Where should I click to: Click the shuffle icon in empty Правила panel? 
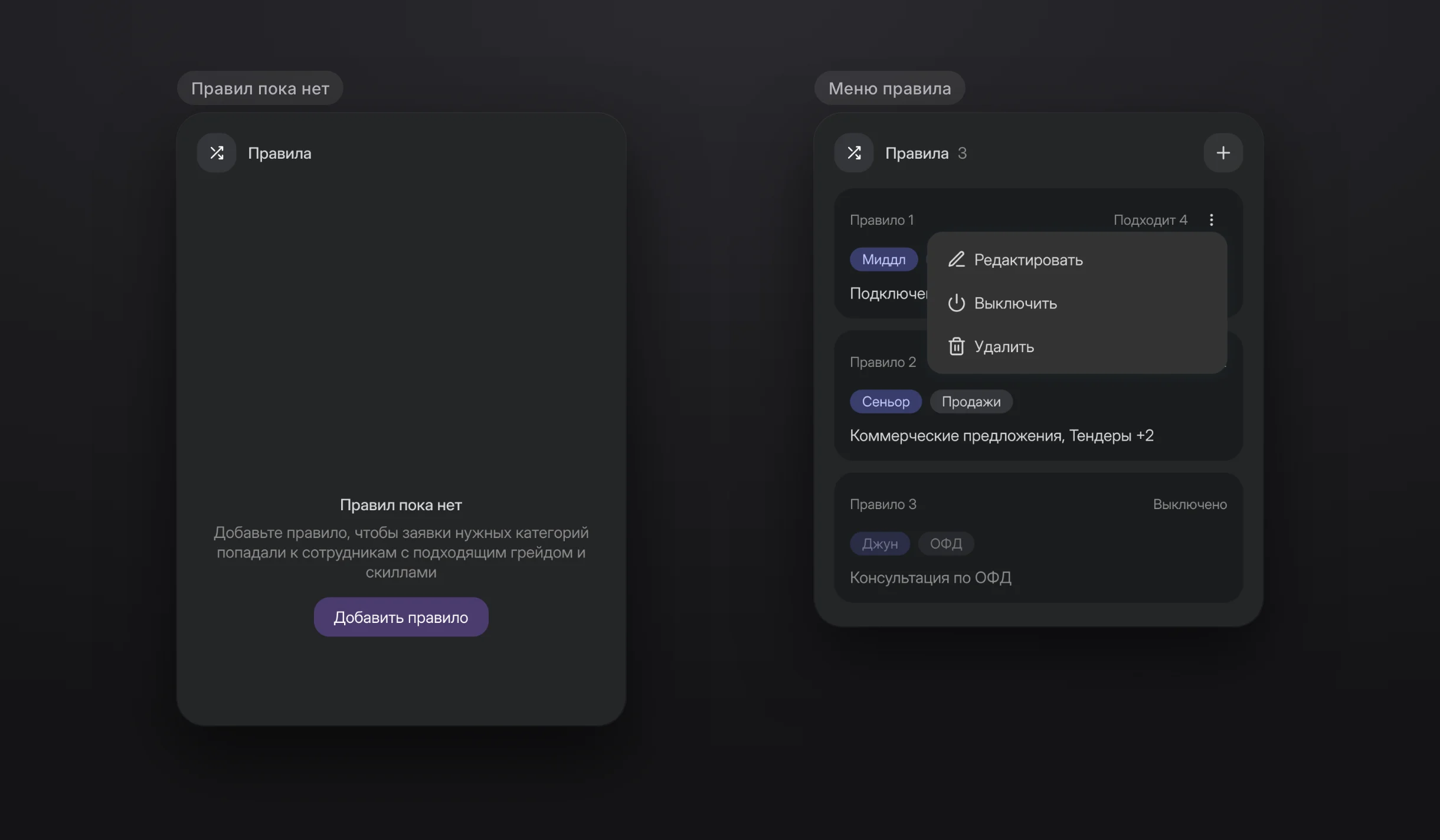tap(217, 153)
